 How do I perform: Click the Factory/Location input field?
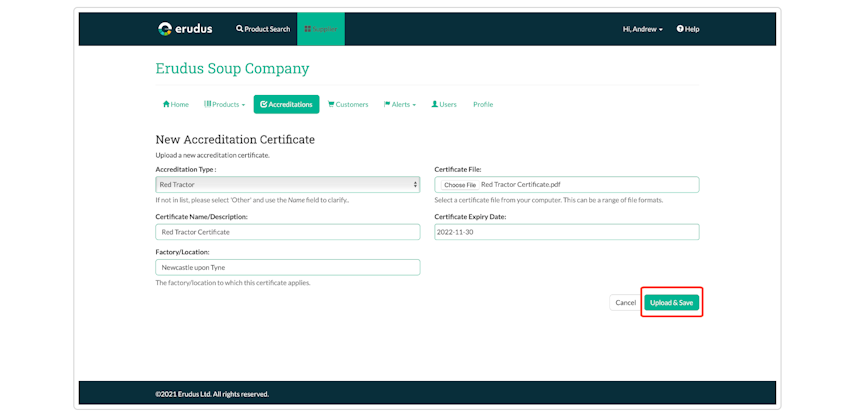point(288,268)
